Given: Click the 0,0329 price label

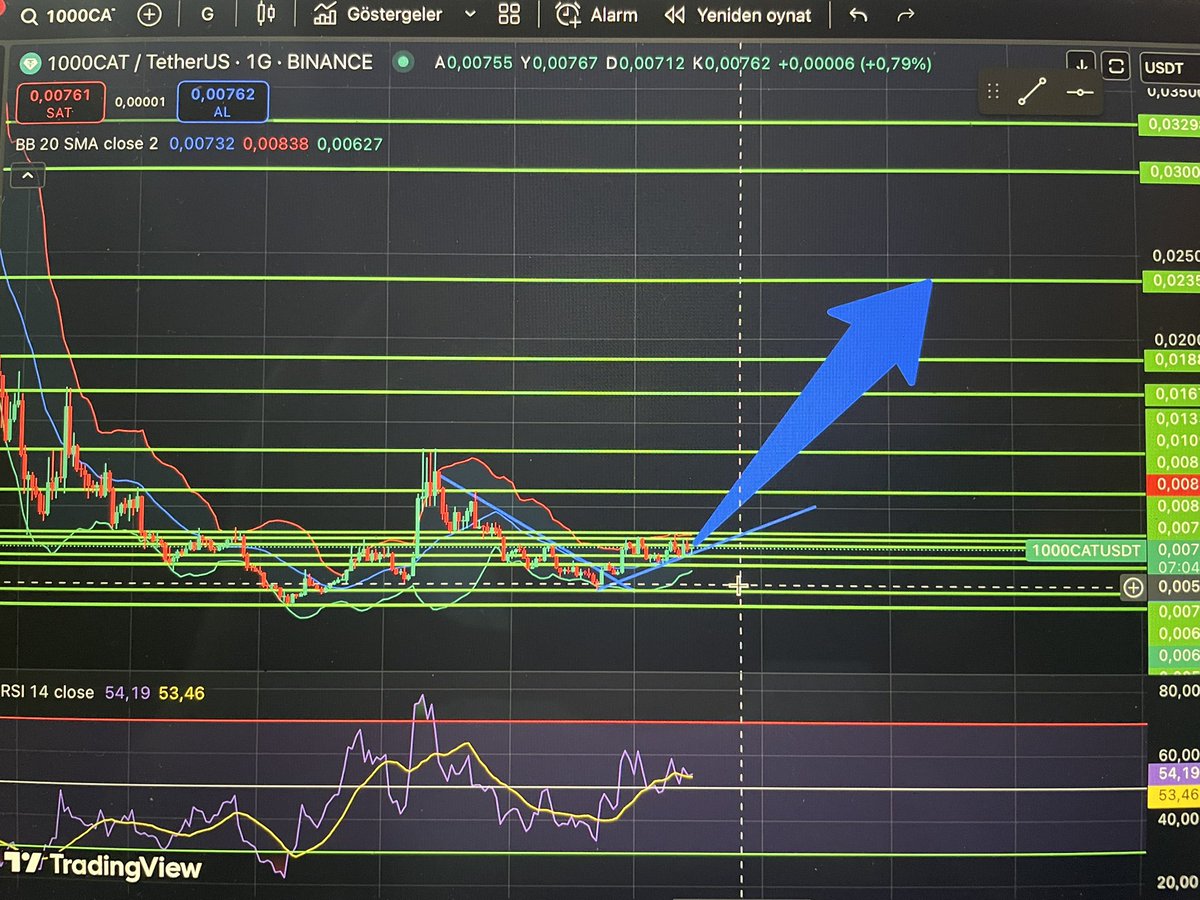Looking at the screenshot, I should point(1171,125).
